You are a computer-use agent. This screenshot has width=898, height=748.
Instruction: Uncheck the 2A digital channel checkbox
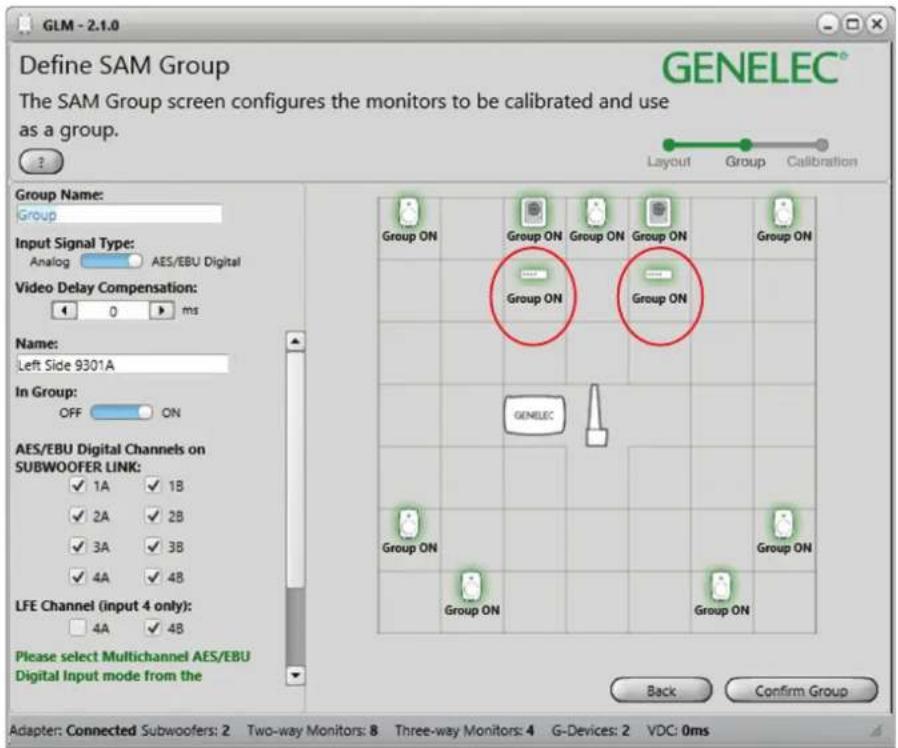coord(77,516)
